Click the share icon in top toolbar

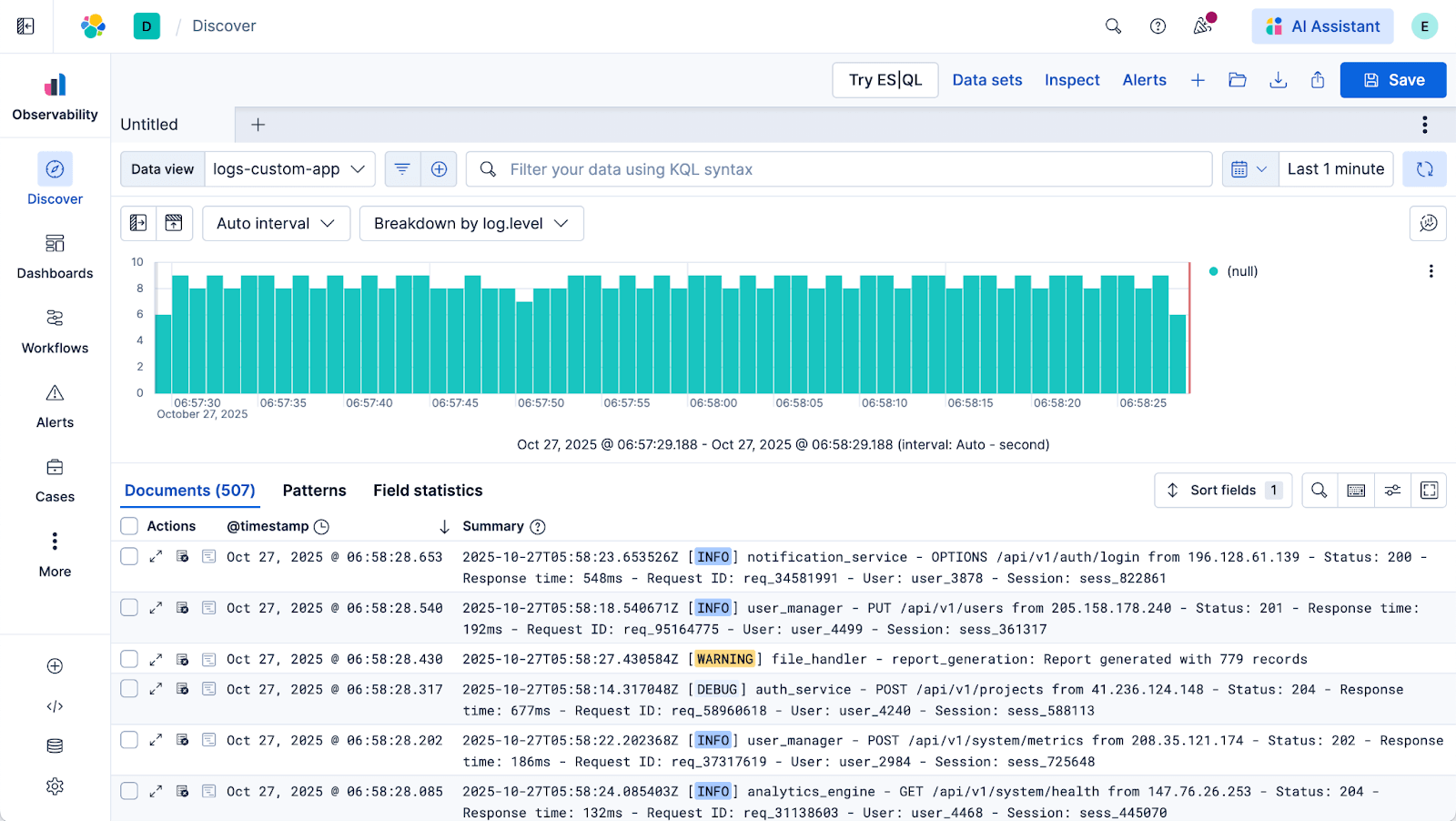[x=1318, y=80]
